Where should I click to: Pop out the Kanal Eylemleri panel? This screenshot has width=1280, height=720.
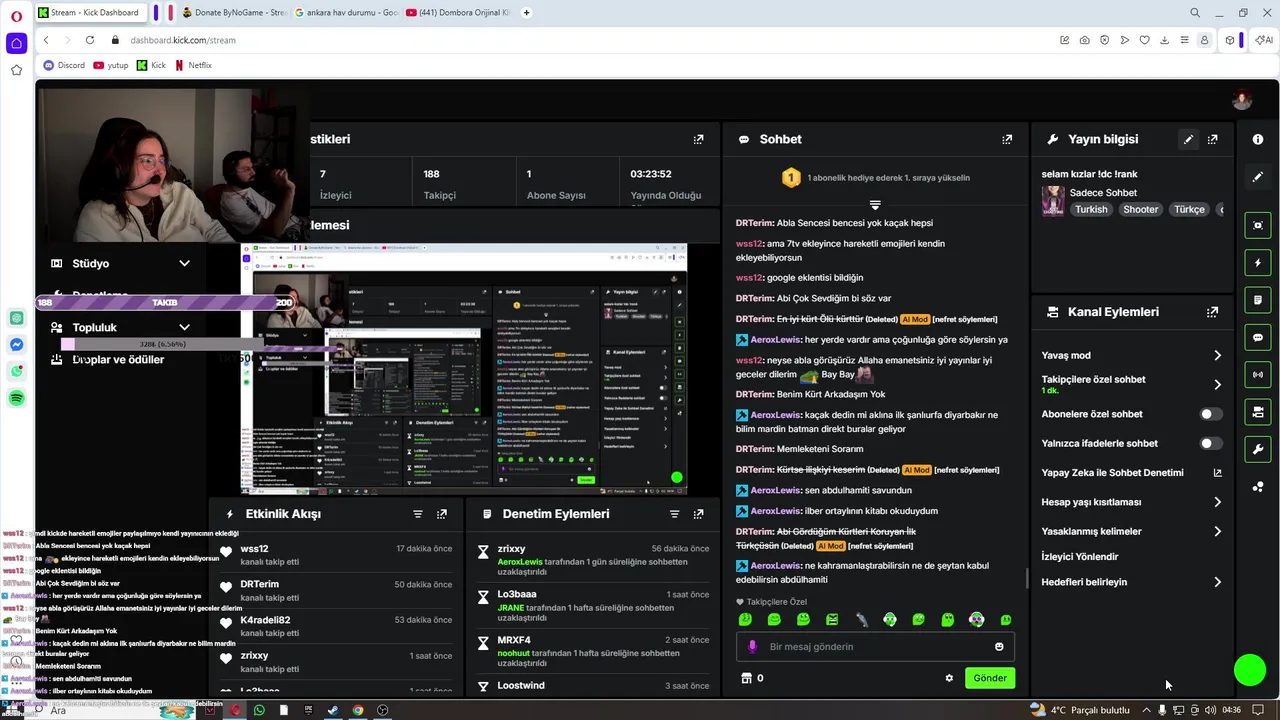(x=1212, y=312)
